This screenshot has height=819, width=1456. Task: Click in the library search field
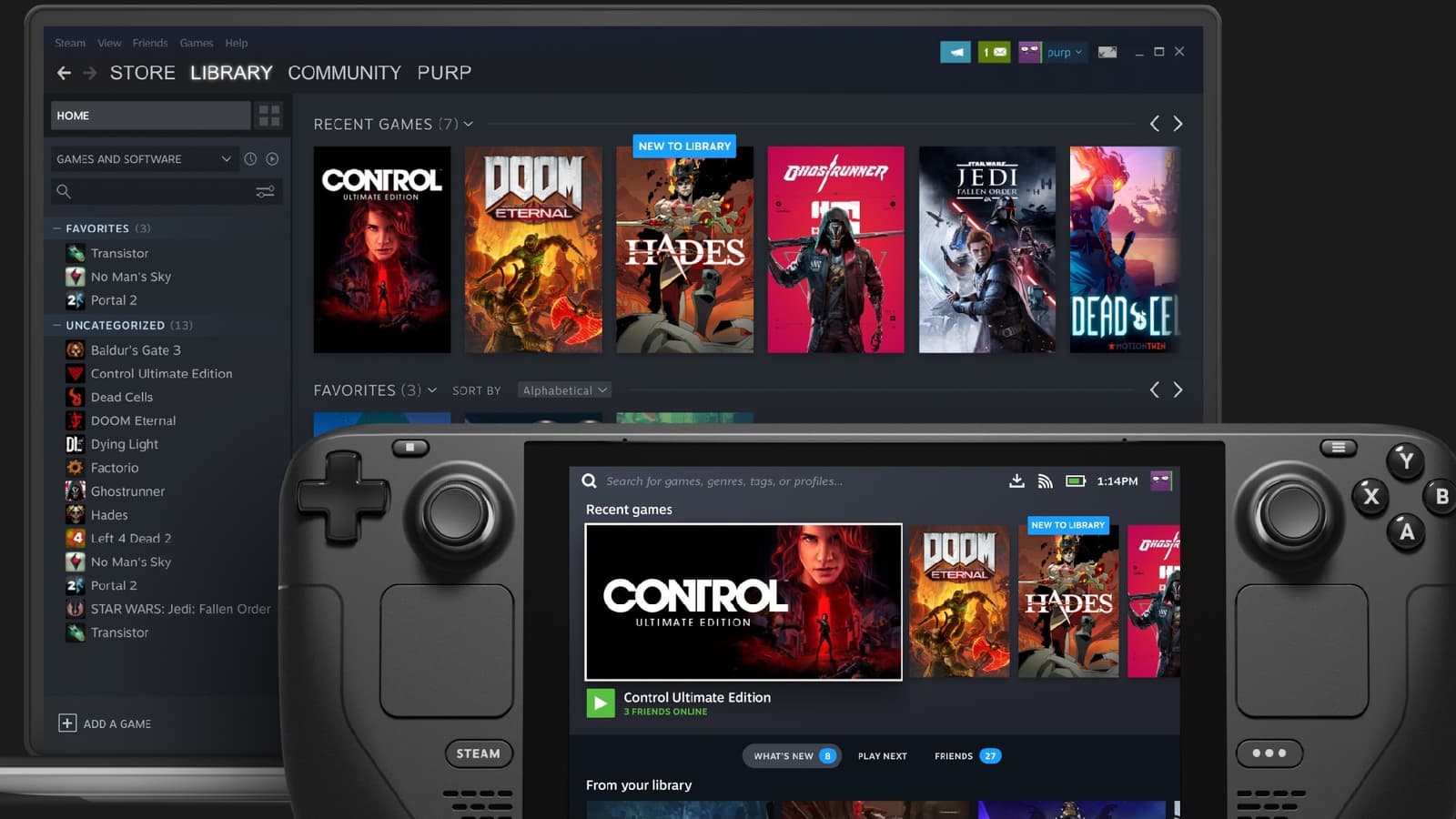click(166, 191)
